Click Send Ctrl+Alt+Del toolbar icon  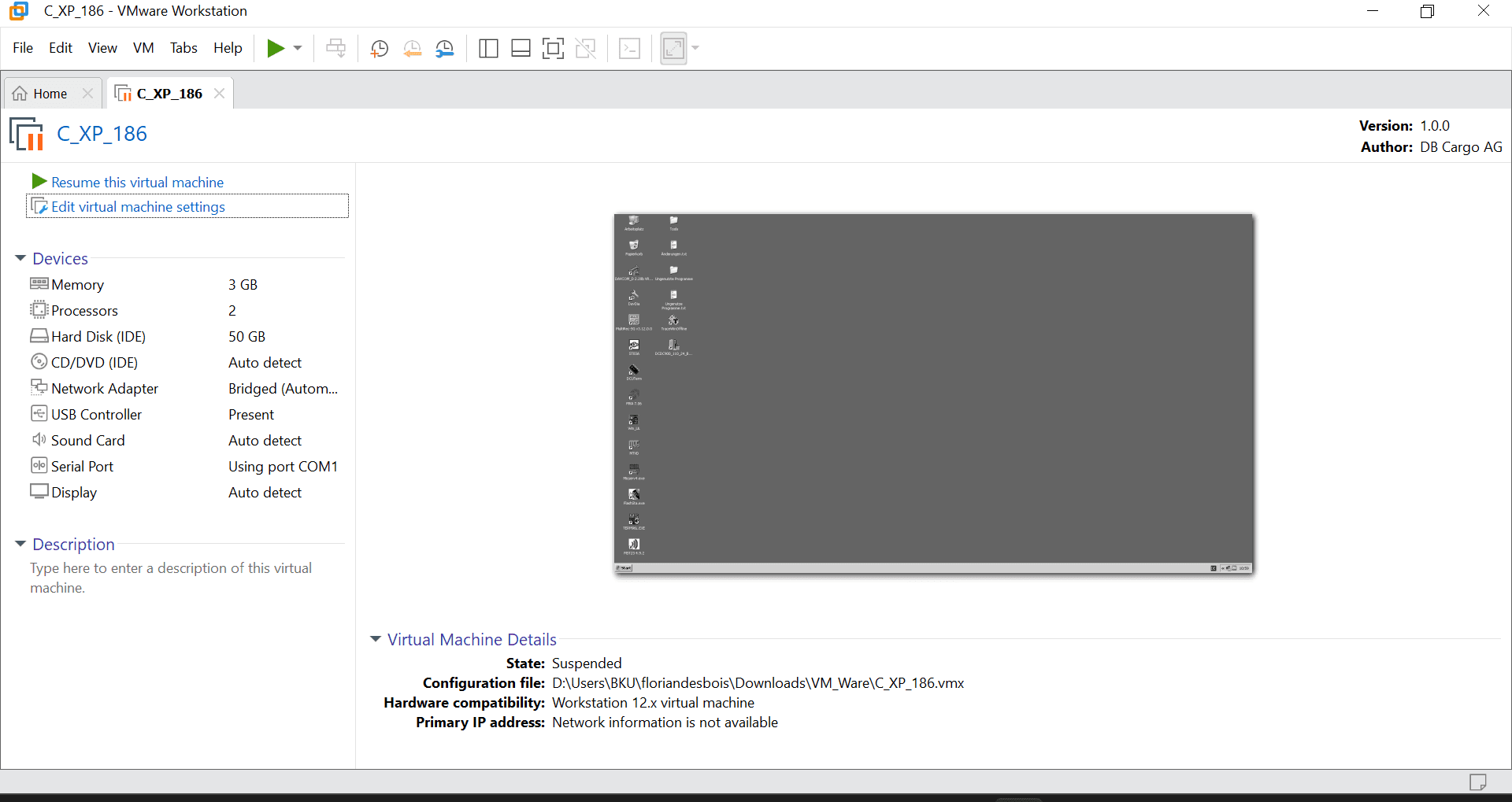[x=335, y=48]
